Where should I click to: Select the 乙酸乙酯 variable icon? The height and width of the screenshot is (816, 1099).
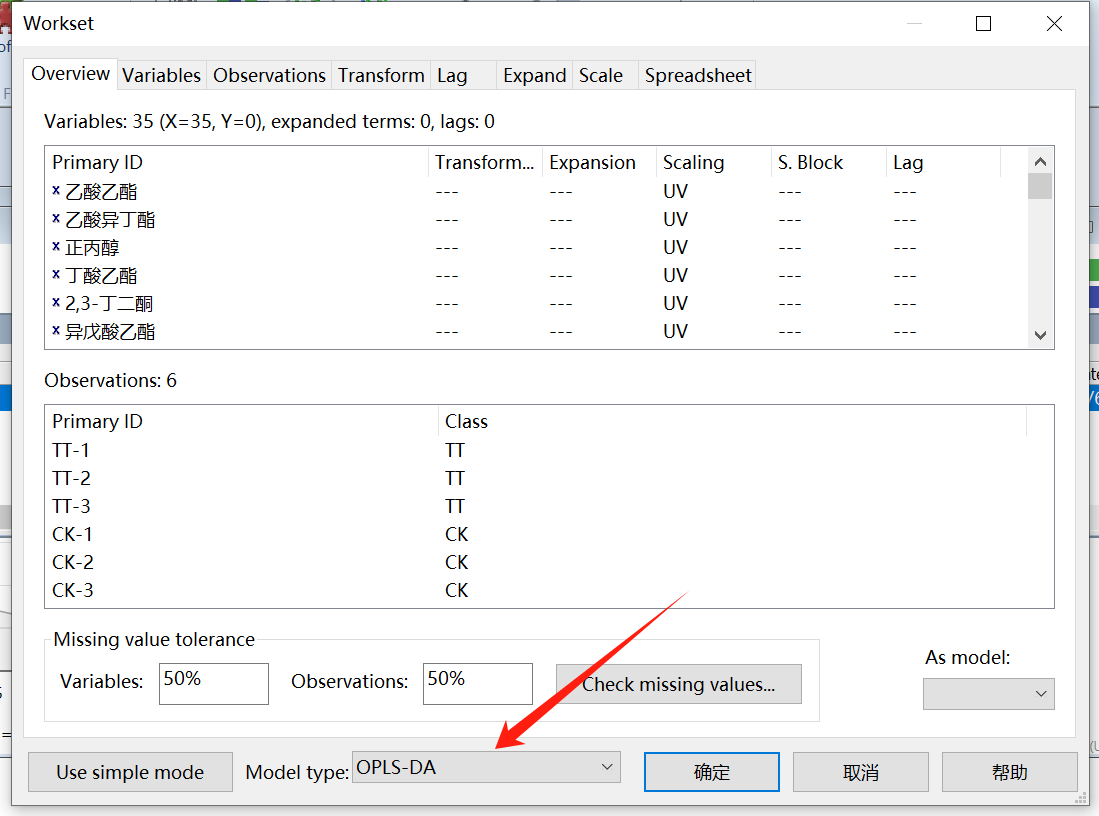click(x=56, y=190)
